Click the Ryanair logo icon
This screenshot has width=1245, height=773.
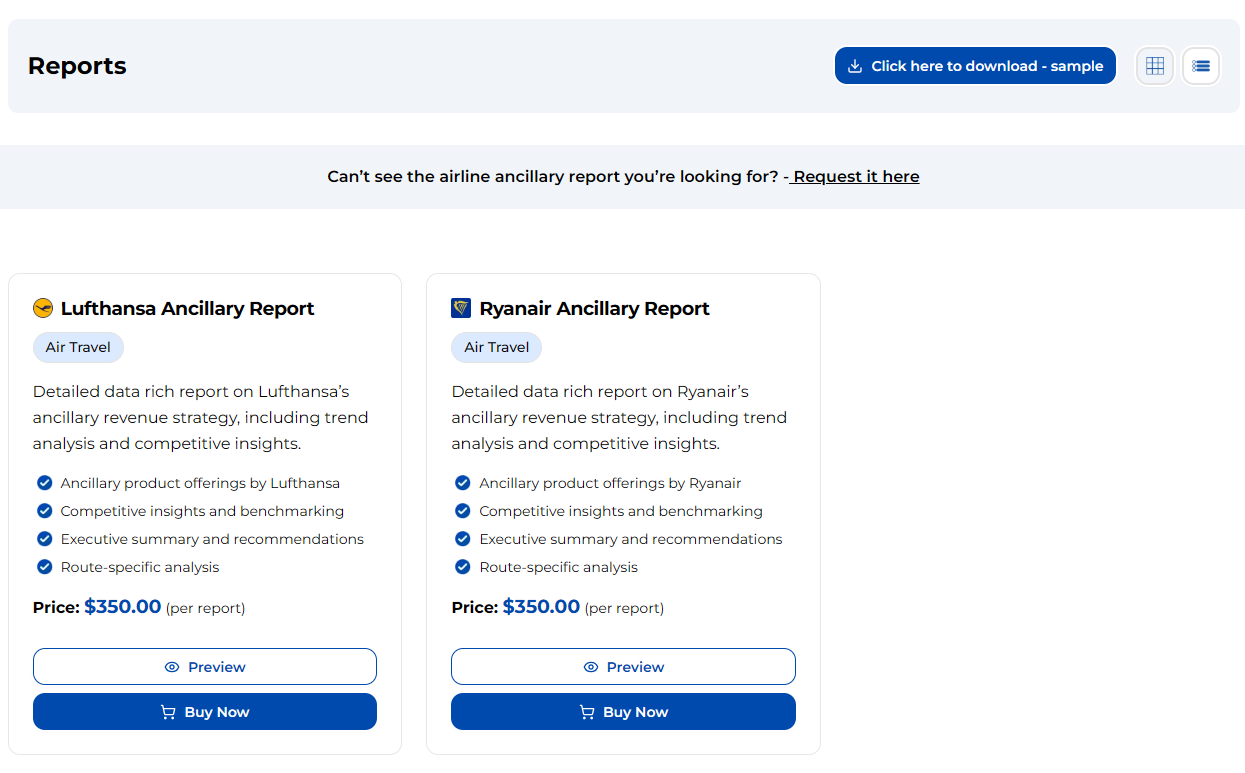(x=461, y=308)
